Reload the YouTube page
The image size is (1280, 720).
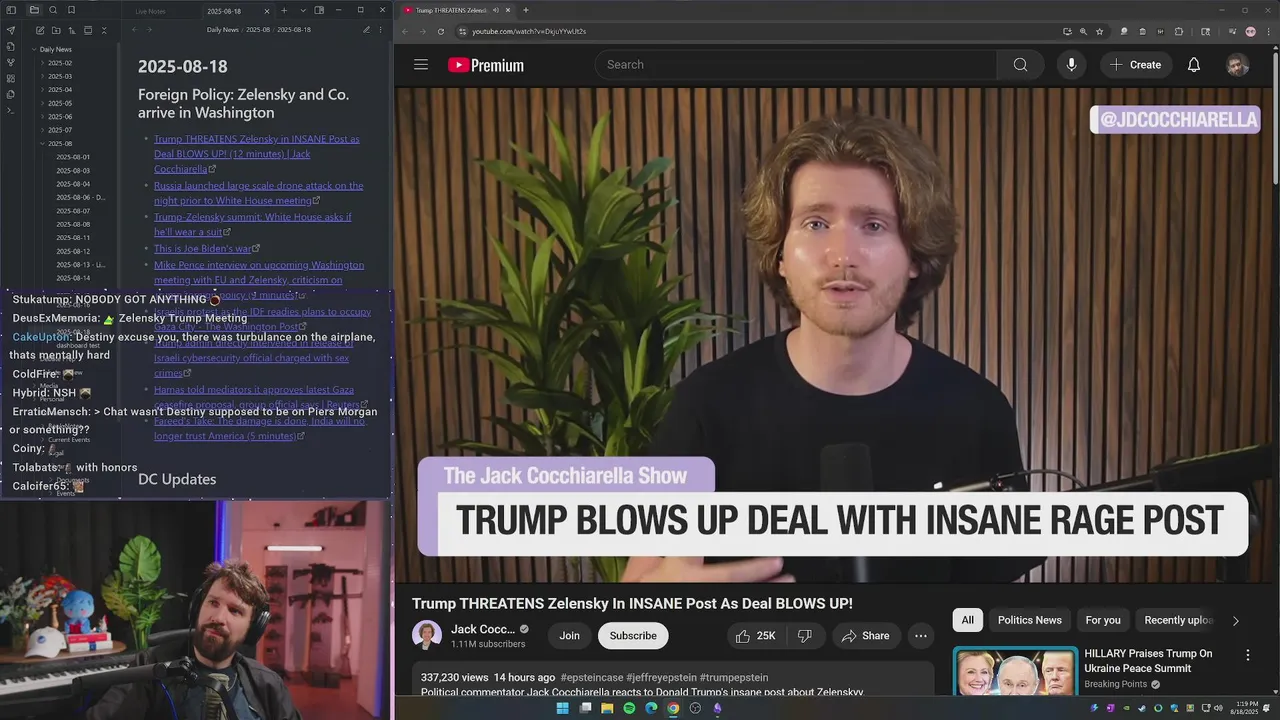[443, 31]
